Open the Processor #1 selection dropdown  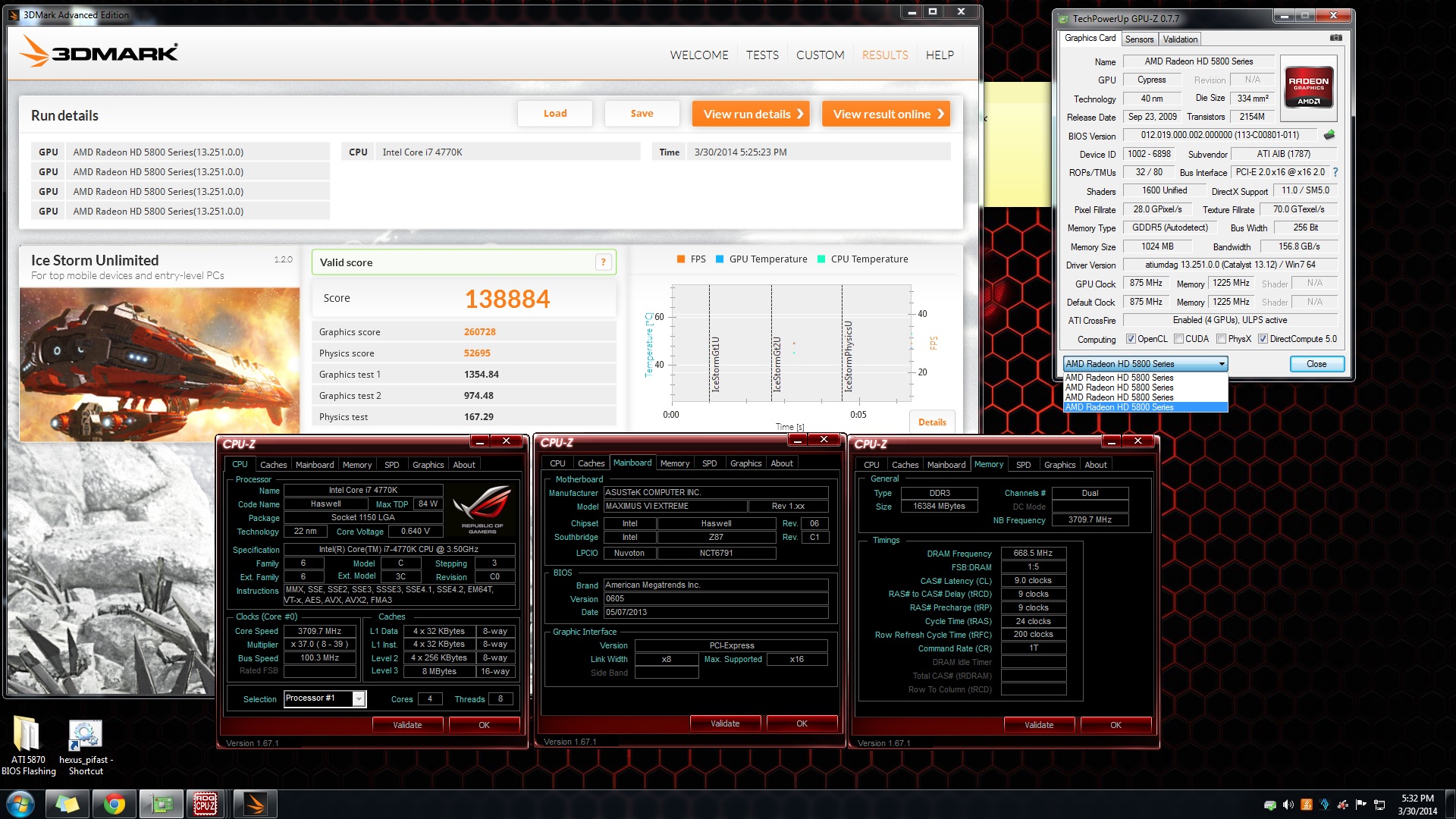325,698
